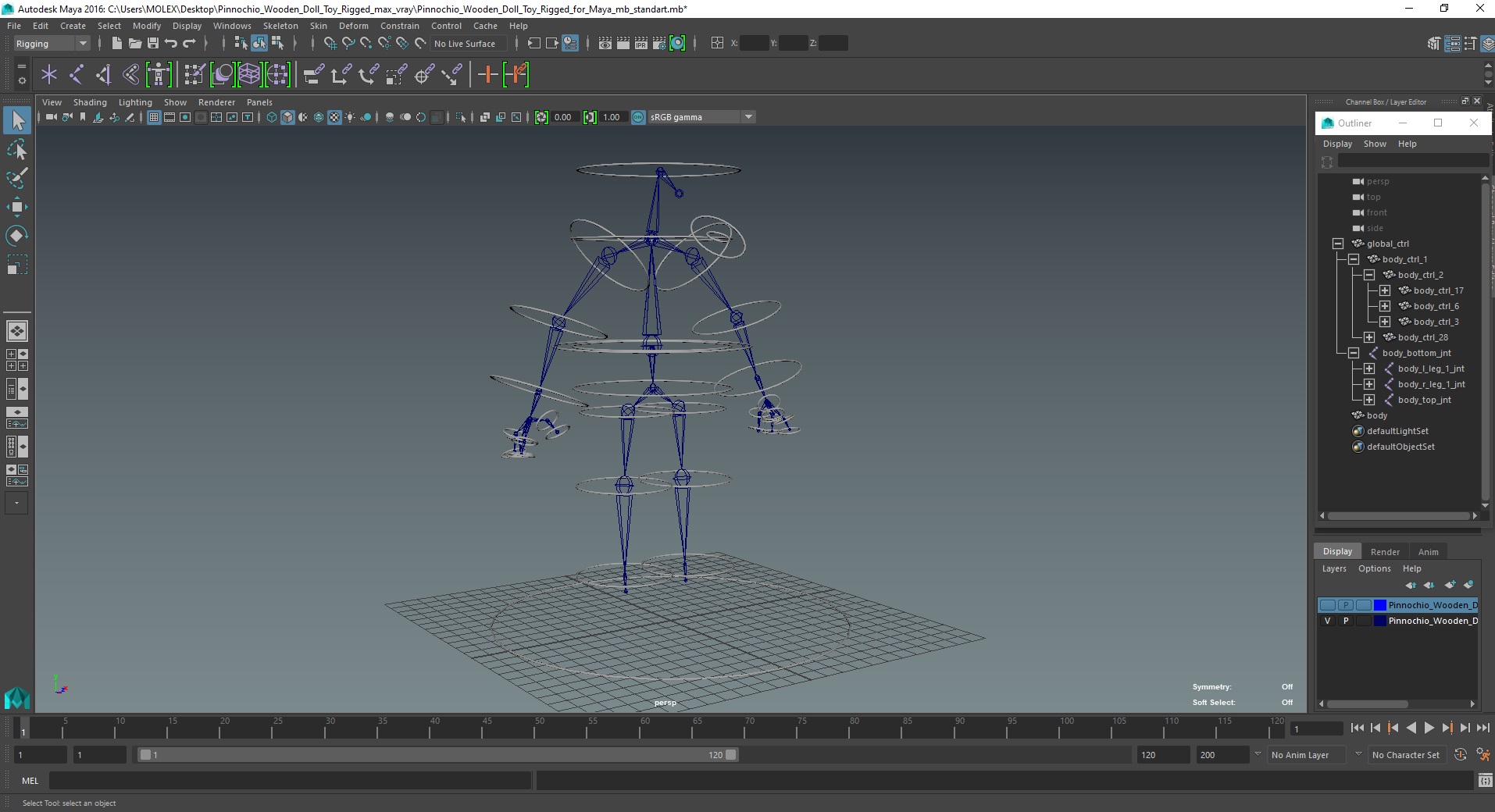1495x812 pixels.
Task: Toggle smooth shade all in the viewport toolbar
Action: pyautogui.click(x=287, y=117)
